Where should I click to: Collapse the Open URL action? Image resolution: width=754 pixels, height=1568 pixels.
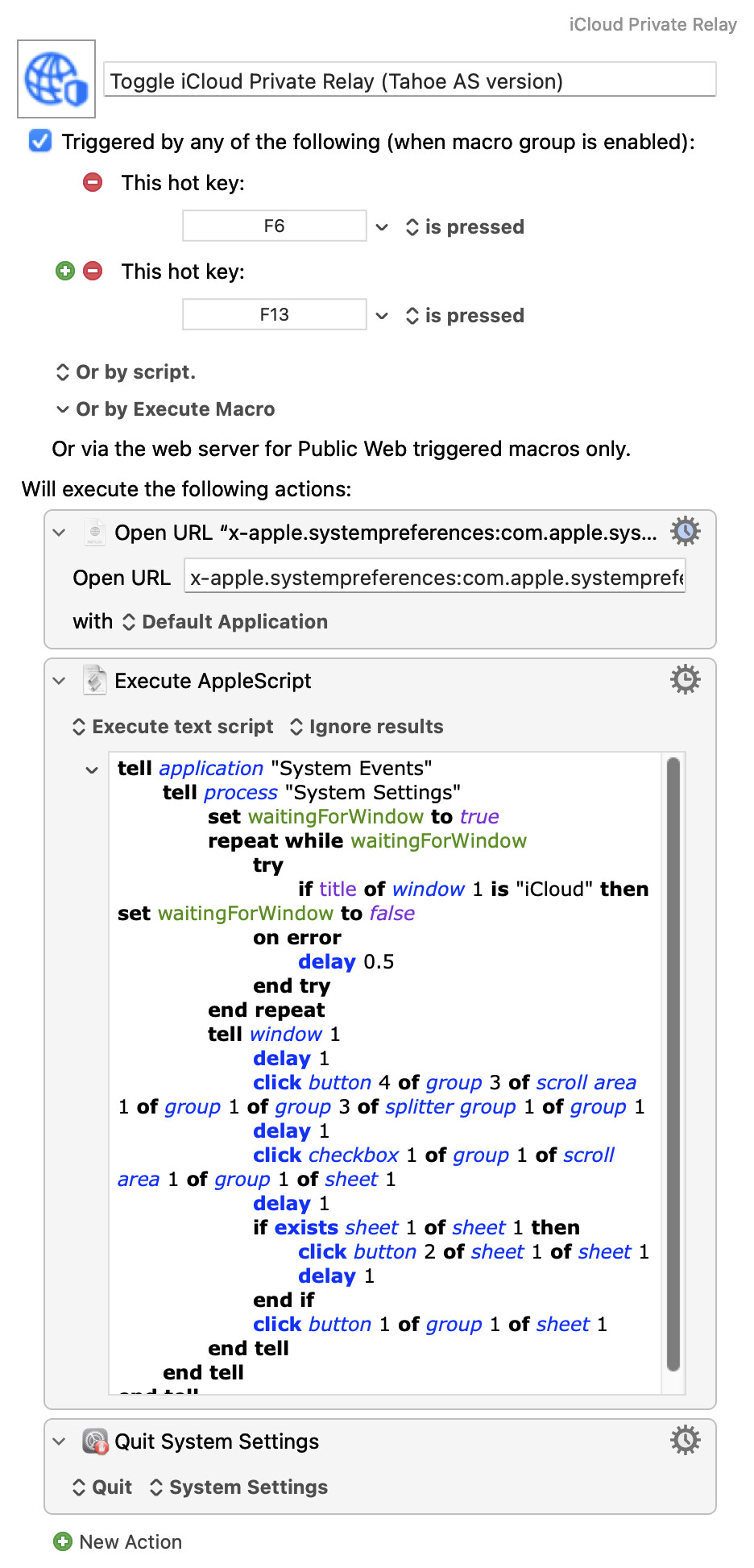point(59,533)
